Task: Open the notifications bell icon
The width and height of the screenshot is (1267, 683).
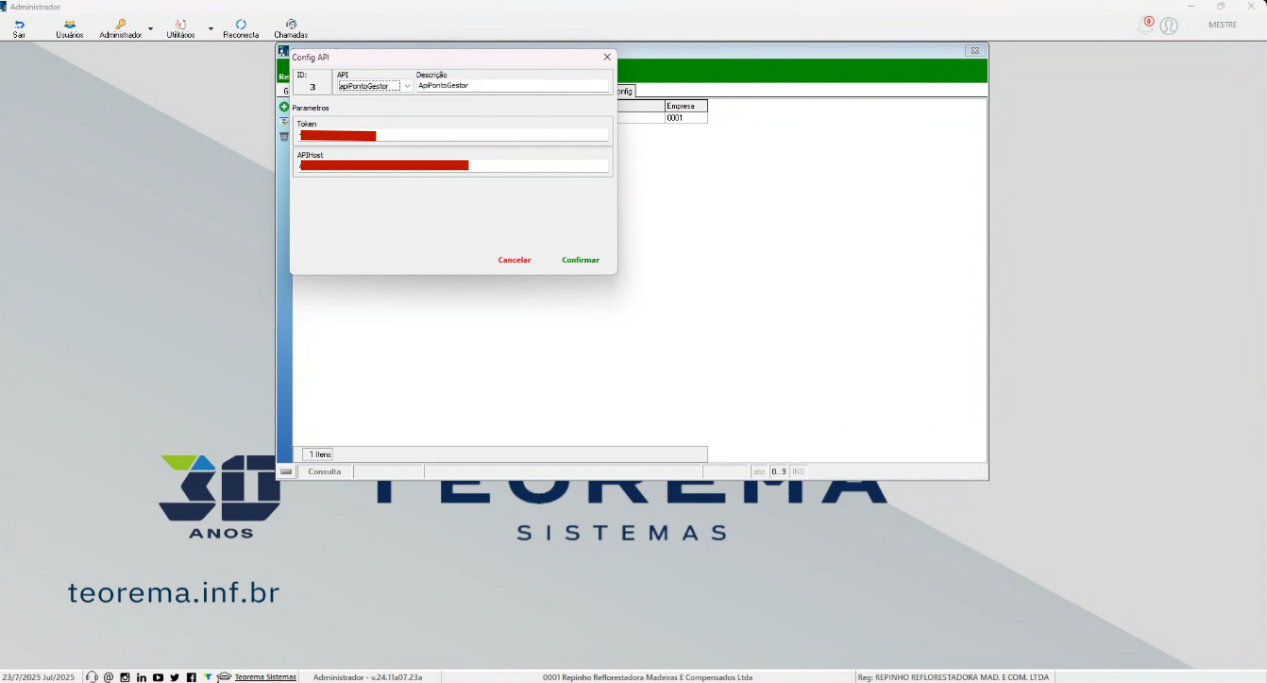Action: click(x=1145, y=25)
